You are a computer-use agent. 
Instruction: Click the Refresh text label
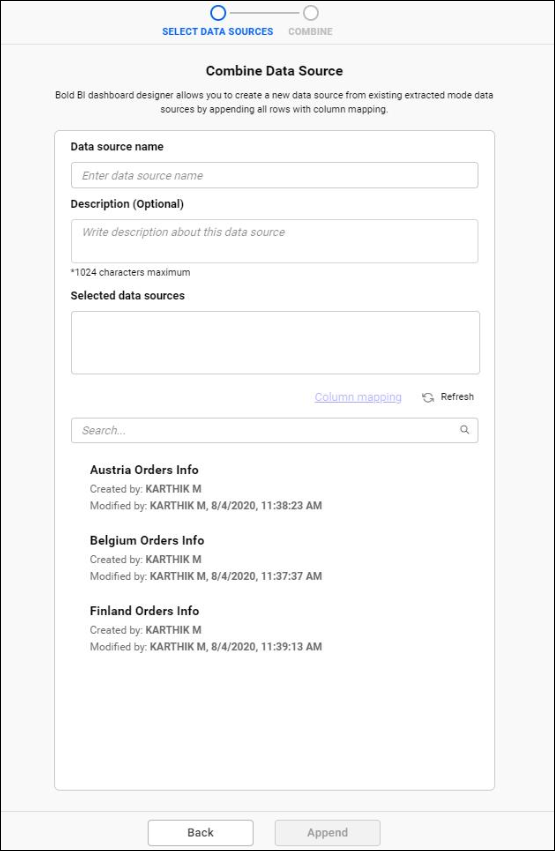click(x=457, y=397)
